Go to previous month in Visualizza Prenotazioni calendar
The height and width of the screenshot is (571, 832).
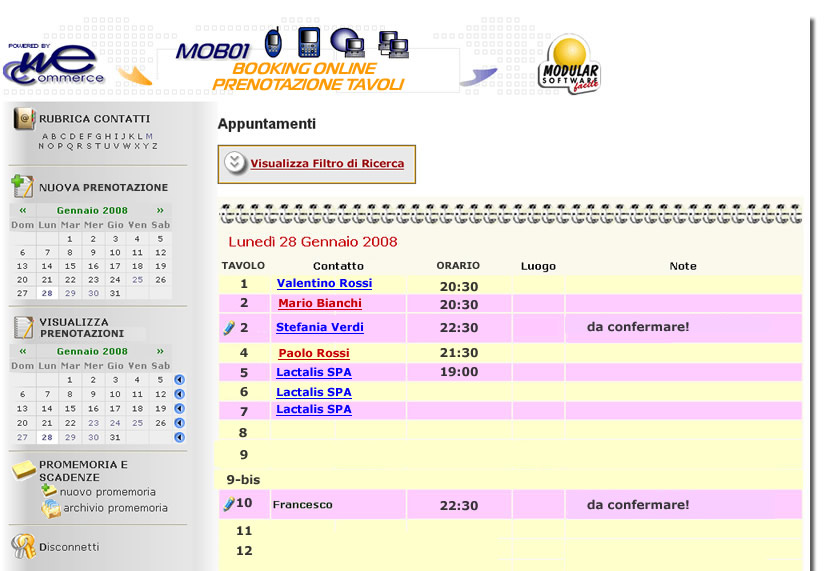(23, 351)
